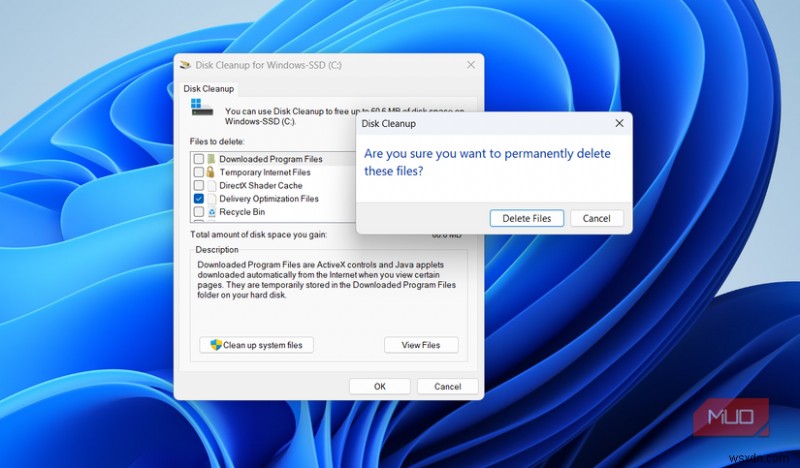Click the 'Files to delete:' label
Viewport: 800px width, 468px height.
click(x=217, y=141)
